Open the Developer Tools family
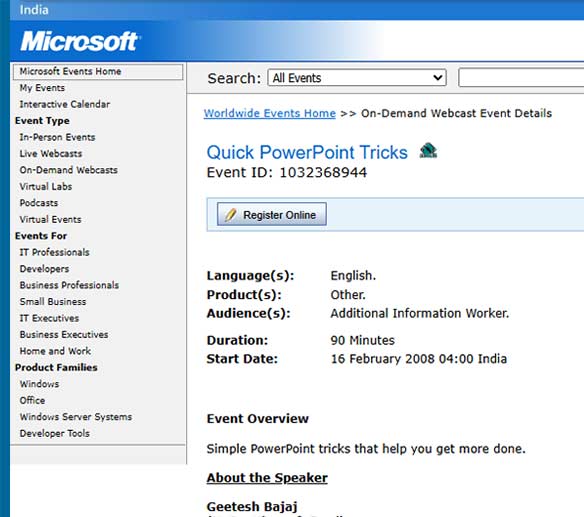584x517 pixels. point(55,433)
